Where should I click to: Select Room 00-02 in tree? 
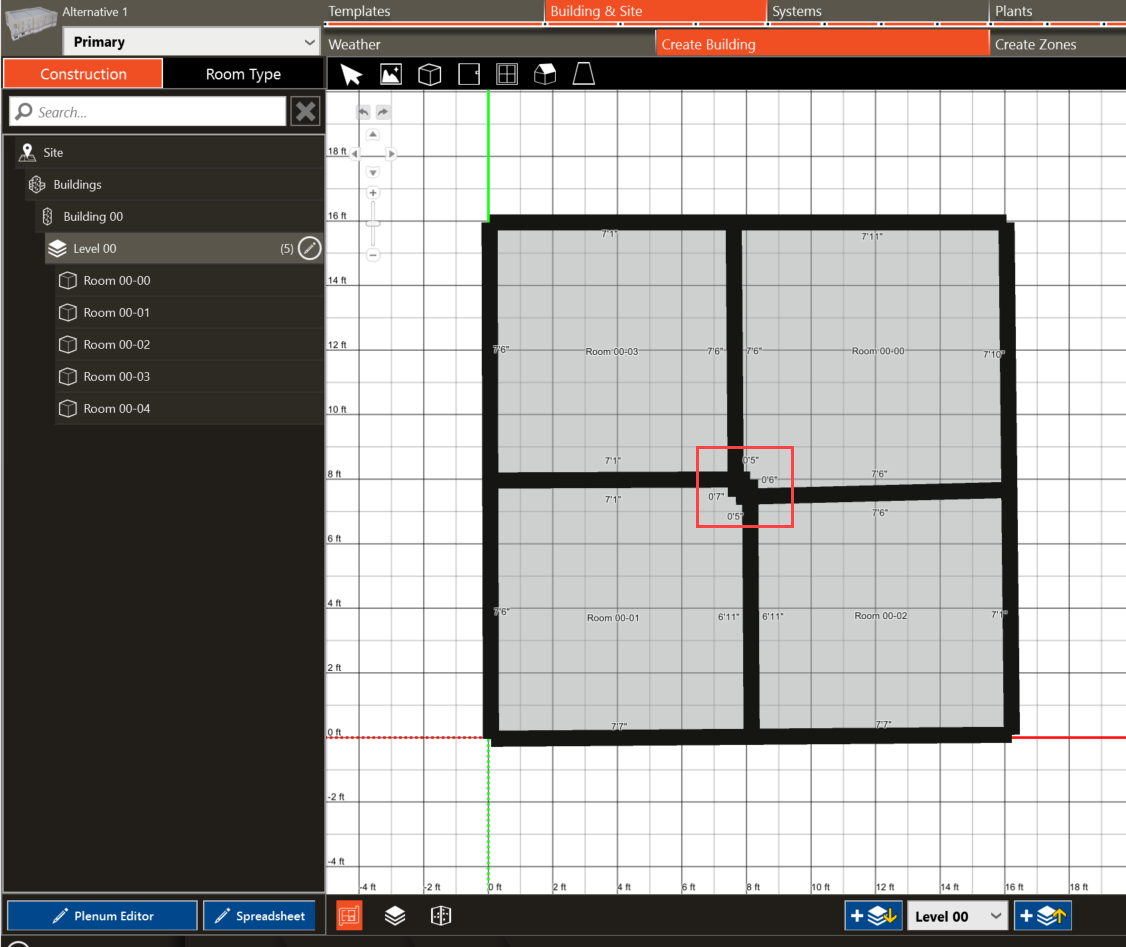coord(190,345)
